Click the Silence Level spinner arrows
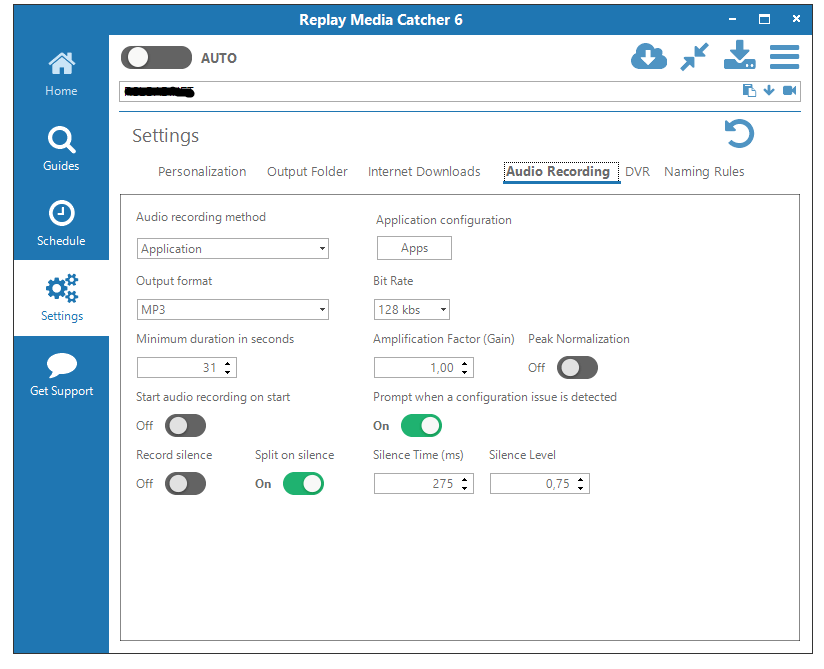The width and height of the screenshot is (824, 669). tap(581, 483)
